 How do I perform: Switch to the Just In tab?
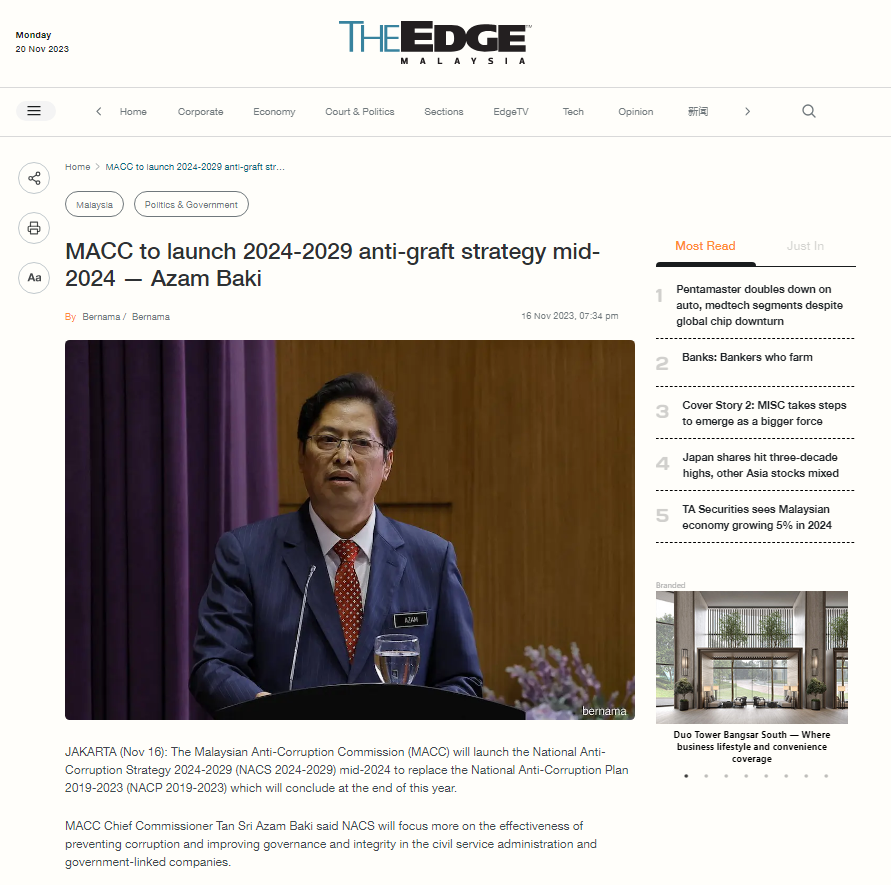[x=805, y=246]
